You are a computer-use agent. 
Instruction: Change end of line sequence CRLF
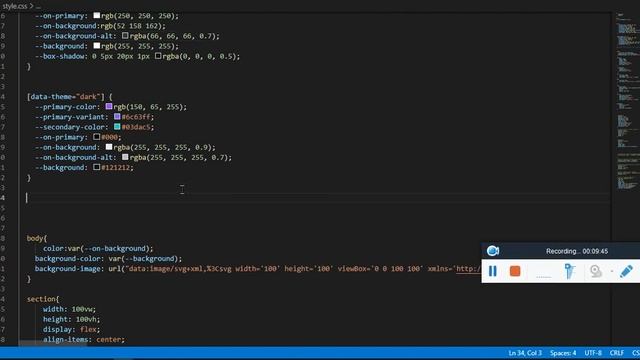pos(617,353)
